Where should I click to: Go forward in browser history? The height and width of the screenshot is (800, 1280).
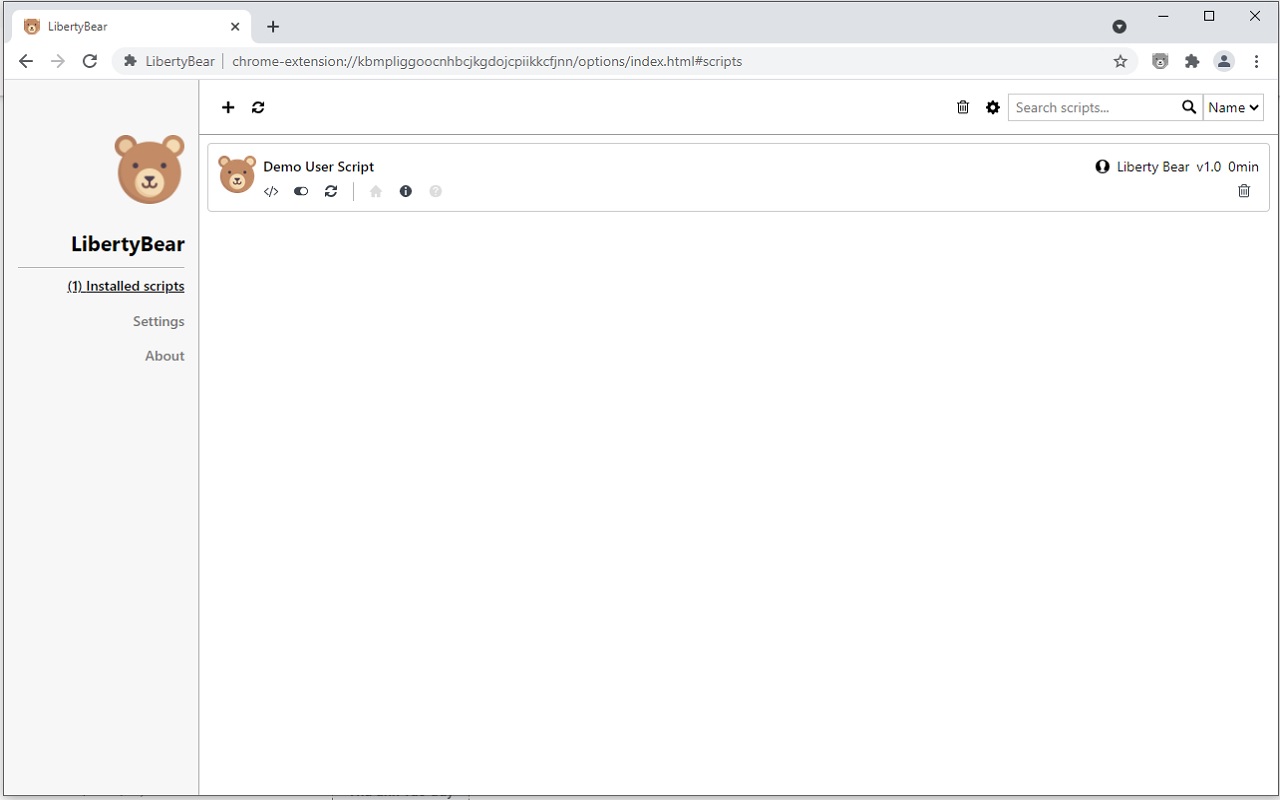coord(58,61)
